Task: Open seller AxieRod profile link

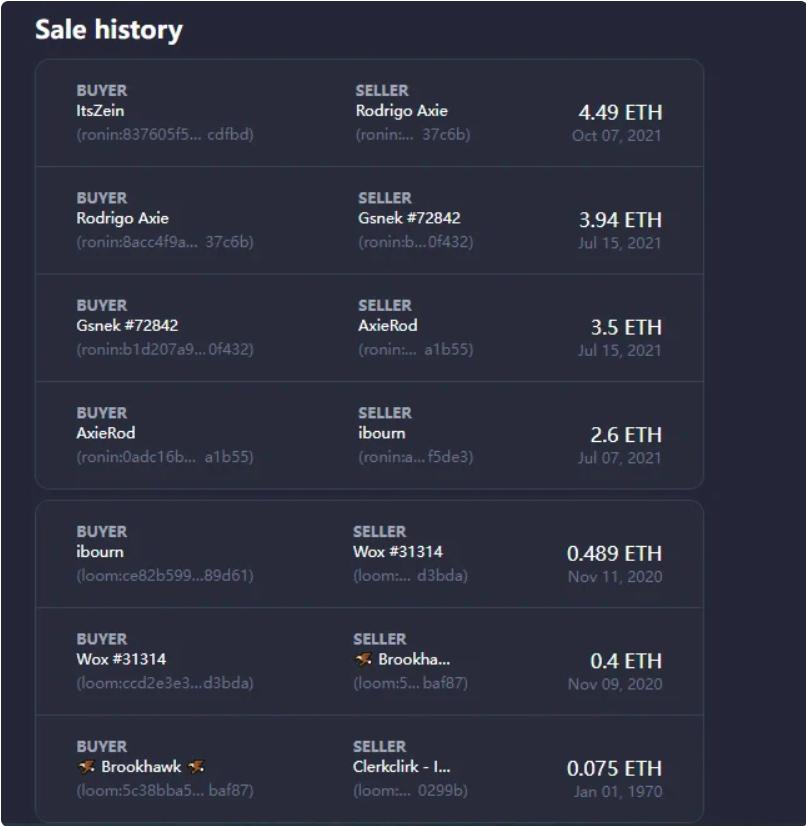Action: tap(388, 326)
